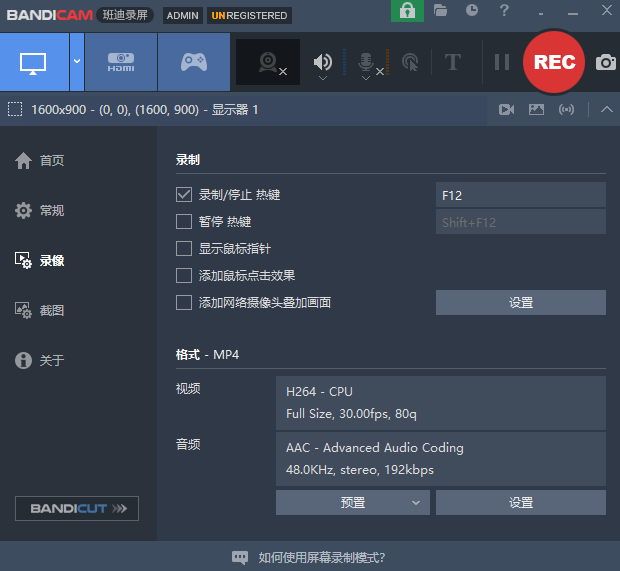The image size is (620, 571).
Task: Click the pause recording button
Action: pos(502,62)
